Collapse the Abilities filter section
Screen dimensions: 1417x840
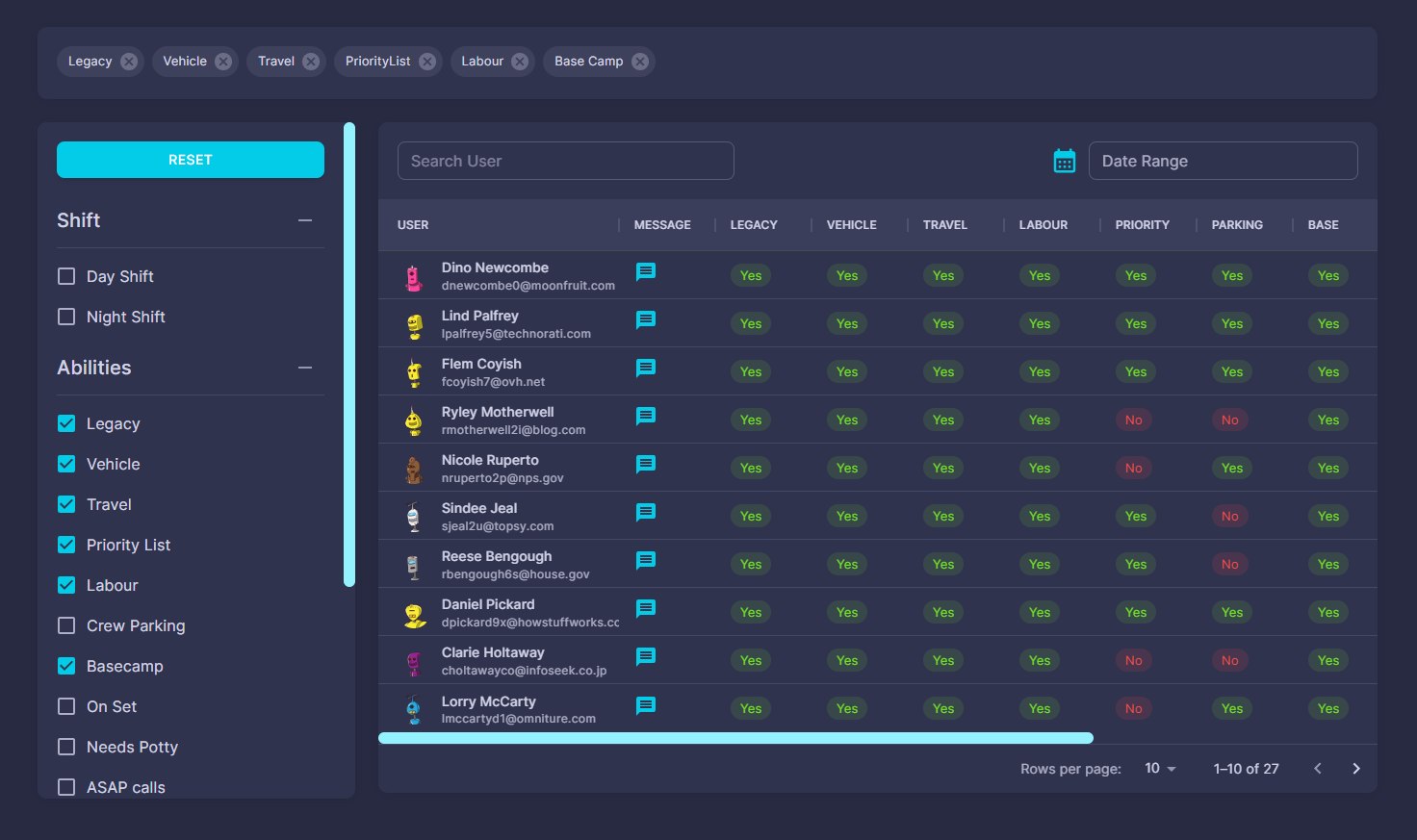pyautogui.click(x=305, y=368)
